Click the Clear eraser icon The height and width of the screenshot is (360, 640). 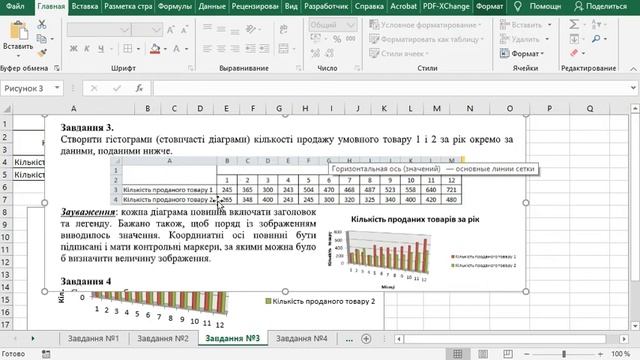574,53
